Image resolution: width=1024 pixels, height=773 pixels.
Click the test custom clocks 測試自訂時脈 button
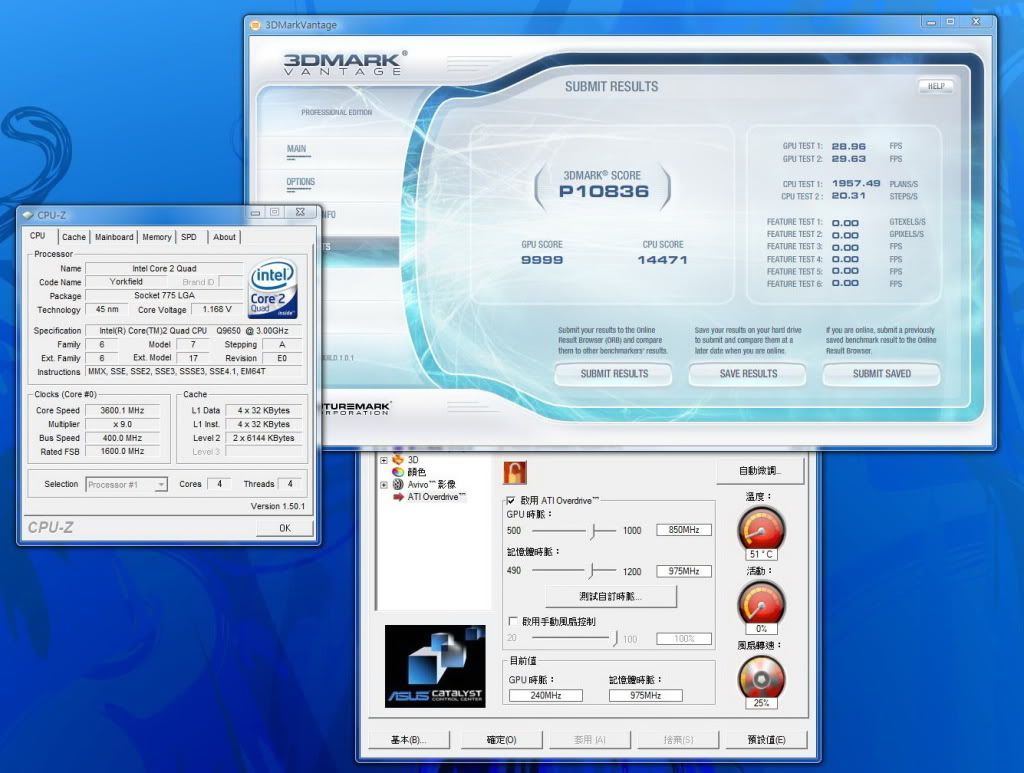(x=611, y=597)
